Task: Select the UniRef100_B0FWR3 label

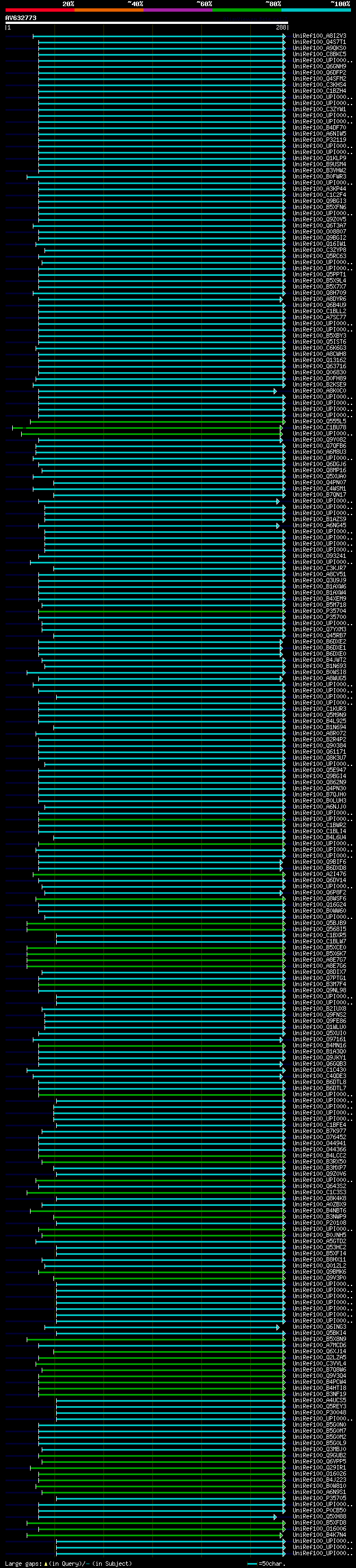Action: click(319, 176)
